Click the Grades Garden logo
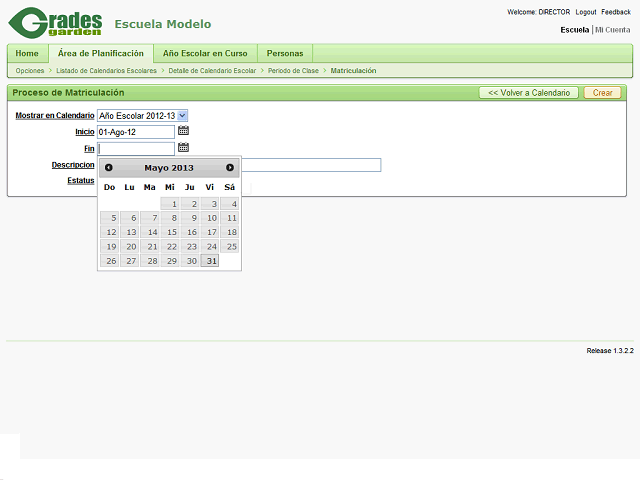Viewport: 640px width, 480px height. pyautogui.click(x=55, y=22)
